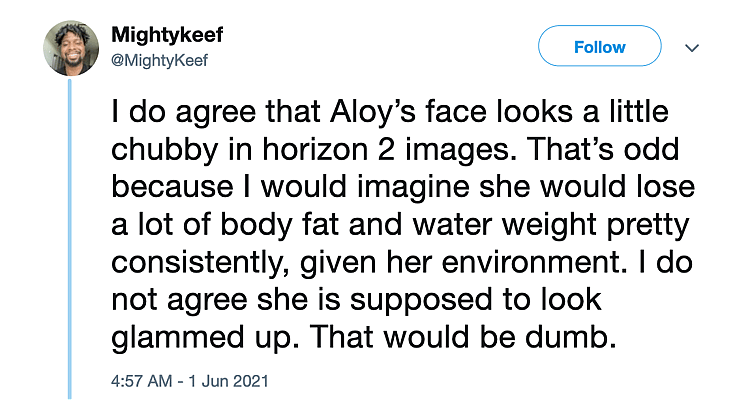Click Mightykeef's profile avatar photo

[69, 49]
